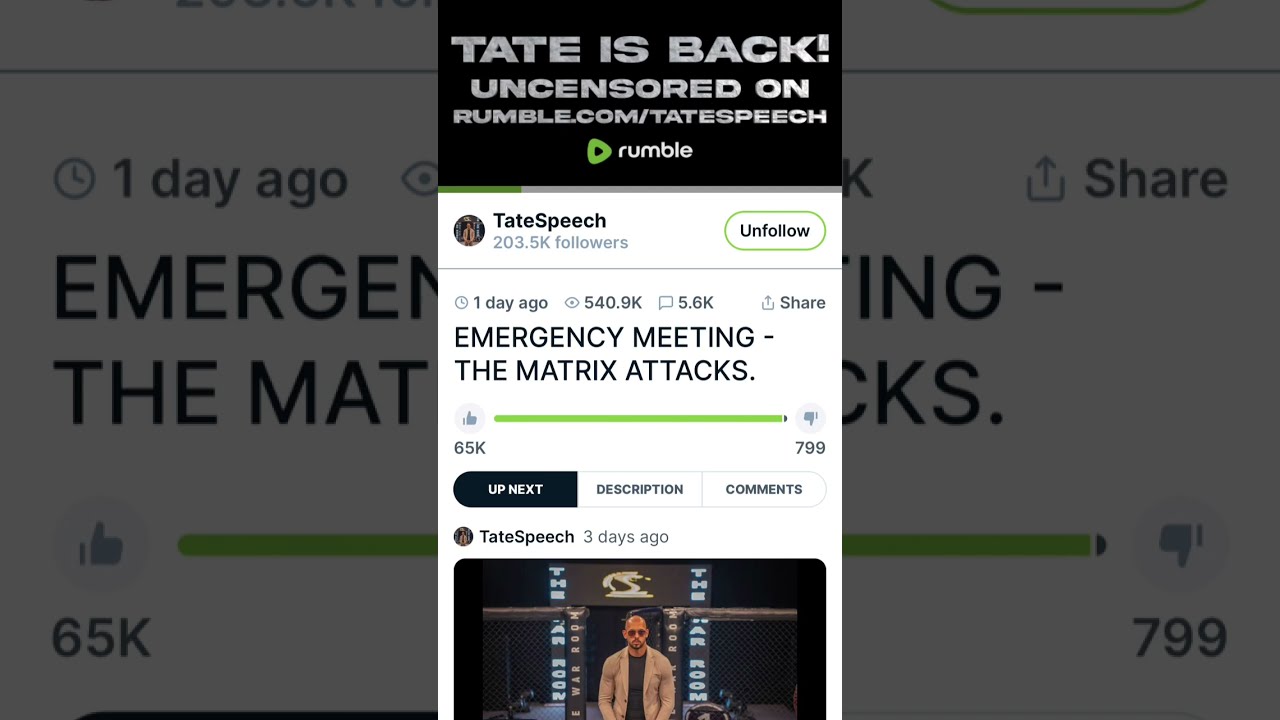Click the comments speech bubble icon
Viewport: 1280px width, 720px height.
[x=666, y=303]
